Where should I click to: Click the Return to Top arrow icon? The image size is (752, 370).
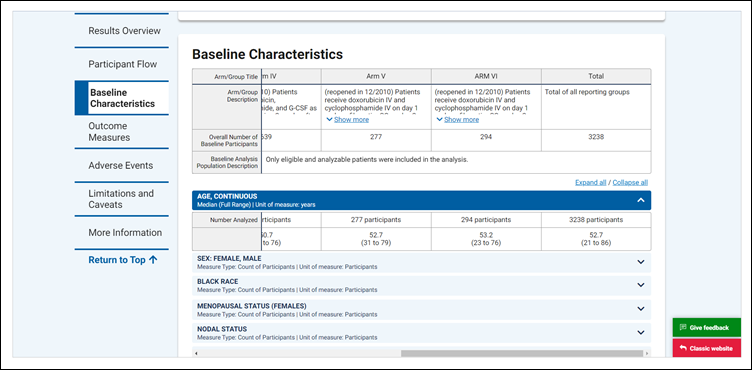(153, 260)
